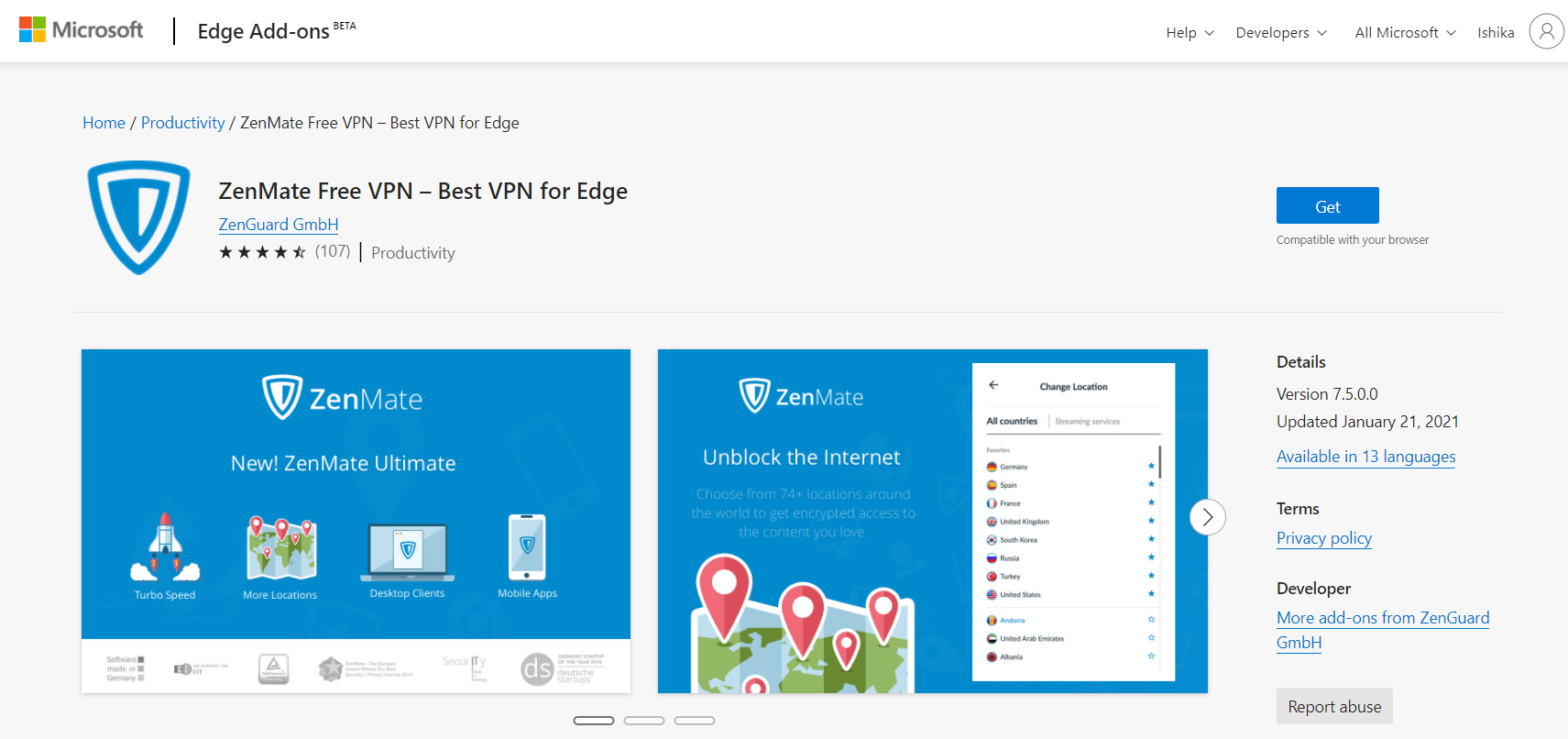Screen dimensions: 1568x739
Task: Toggle favorite star next to Albania
Action: [x=1152, y=656]
